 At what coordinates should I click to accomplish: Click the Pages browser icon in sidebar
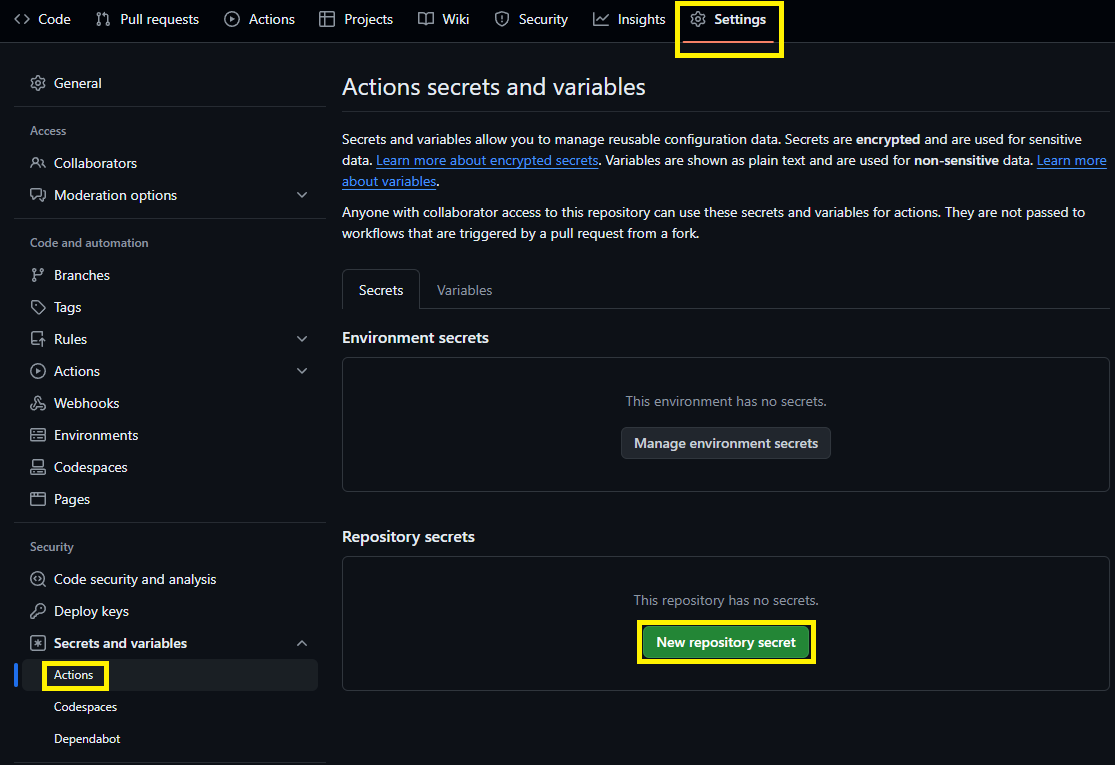point(38,499)
